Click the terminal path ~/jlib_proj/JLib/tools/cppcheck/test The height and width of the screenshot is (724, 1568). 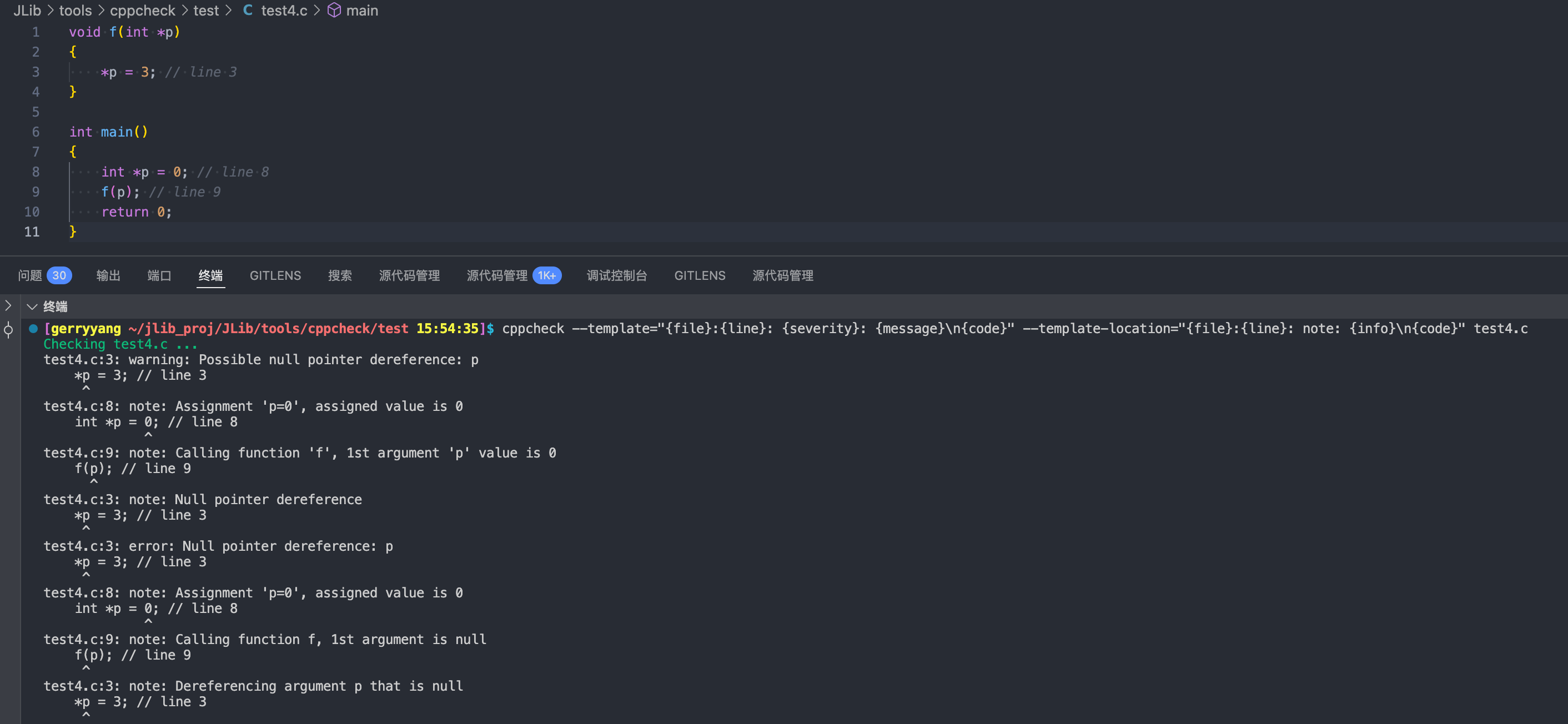tap(268, 329)
